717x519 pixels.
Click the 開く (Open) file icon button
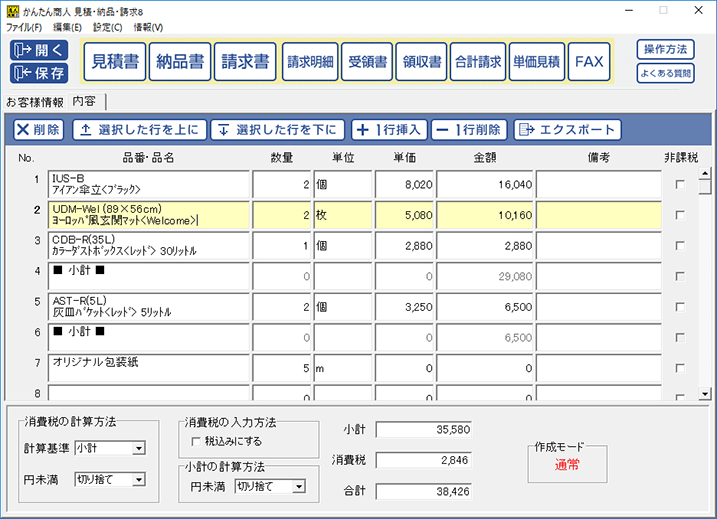pos(39,50)
